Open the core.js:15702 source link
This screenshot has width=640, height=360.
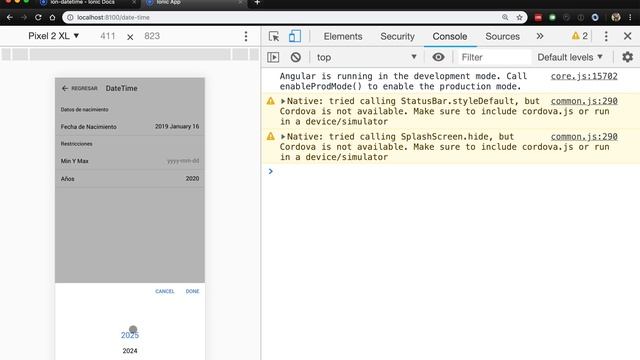584,76
